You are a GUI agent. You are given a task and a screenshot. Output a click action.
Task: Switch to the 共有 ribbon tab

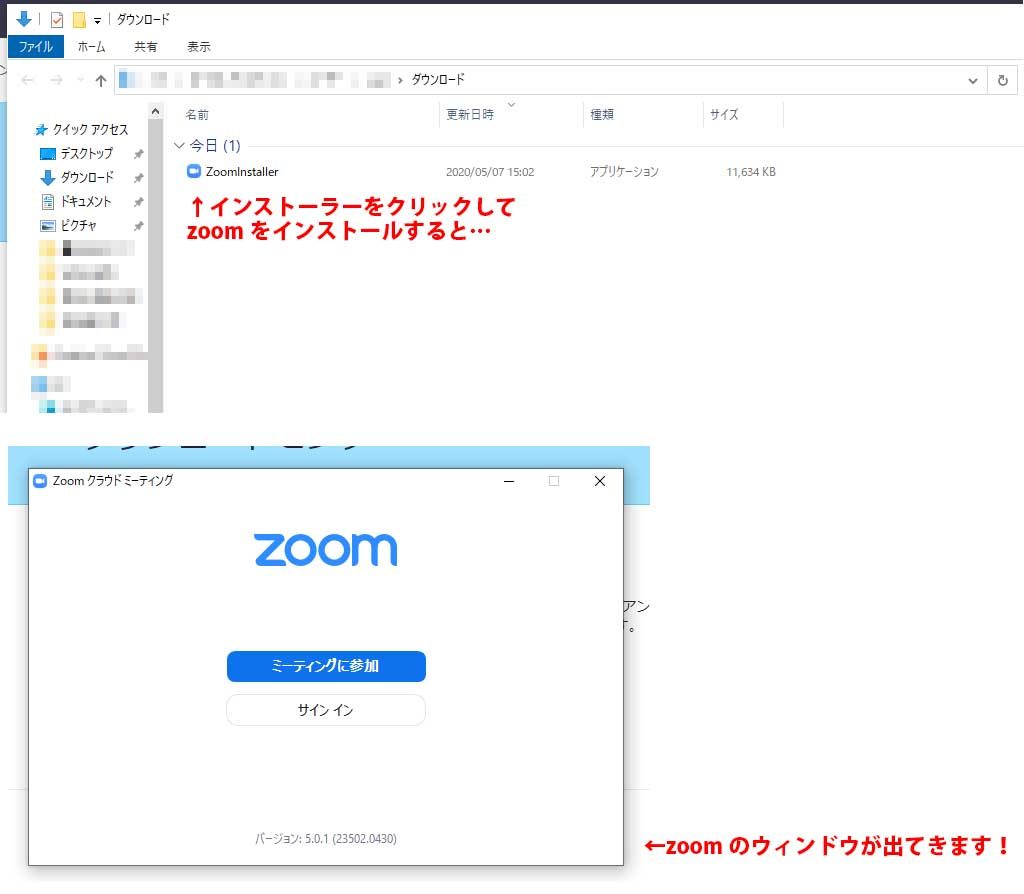click(145, 47)
